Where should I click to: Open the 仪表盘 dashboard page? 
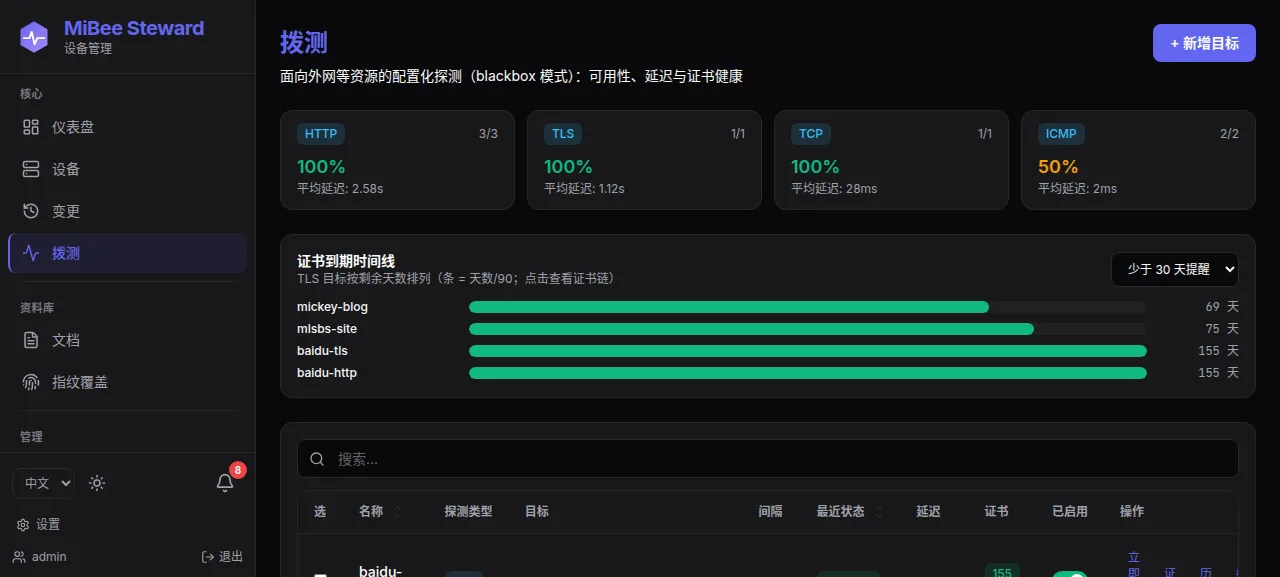[x=127, y=127]
